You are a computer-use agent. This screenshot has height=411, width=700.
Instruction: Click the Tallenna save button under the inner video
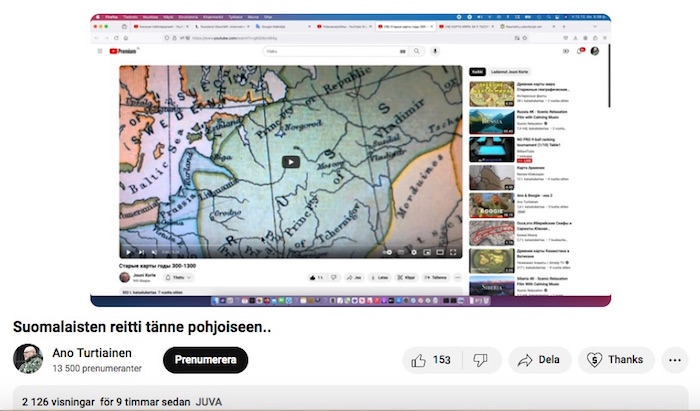436,278
